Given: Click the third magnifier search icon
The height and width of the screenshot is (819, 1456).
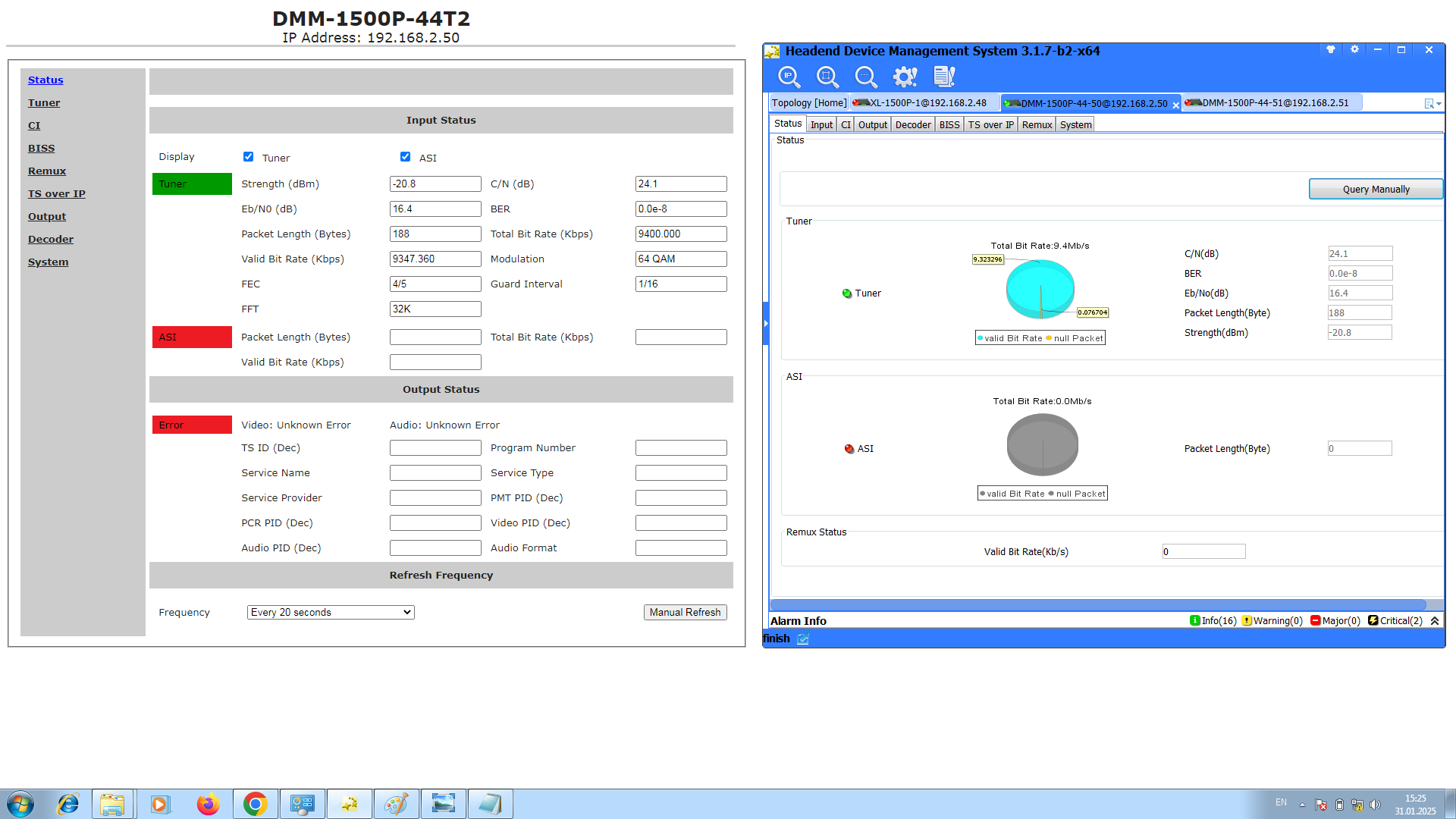Looking at the screenshot, I should click(865, 77).
